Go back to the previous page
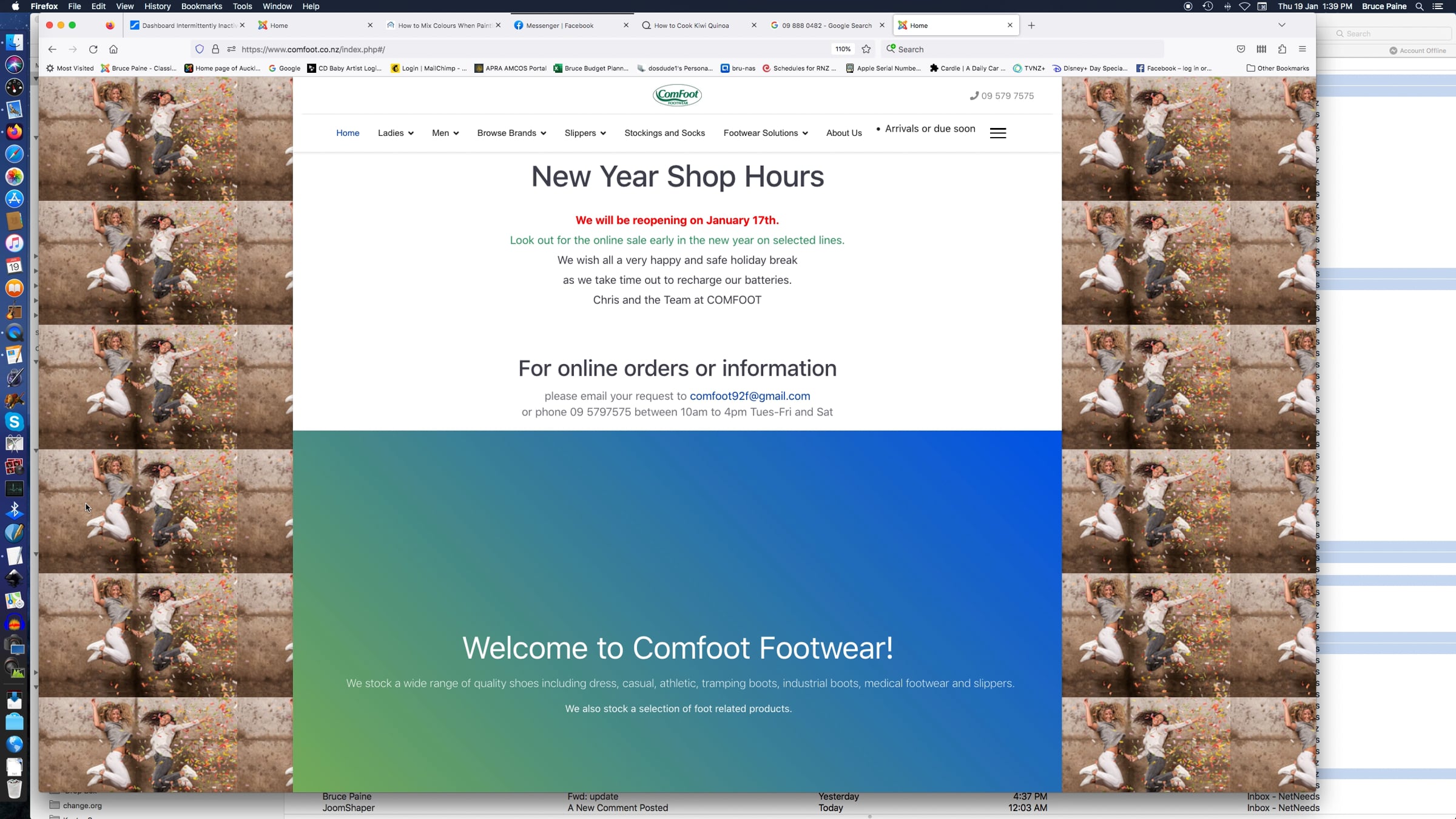This screenshot has height=819, width=1456. (52, 49)
